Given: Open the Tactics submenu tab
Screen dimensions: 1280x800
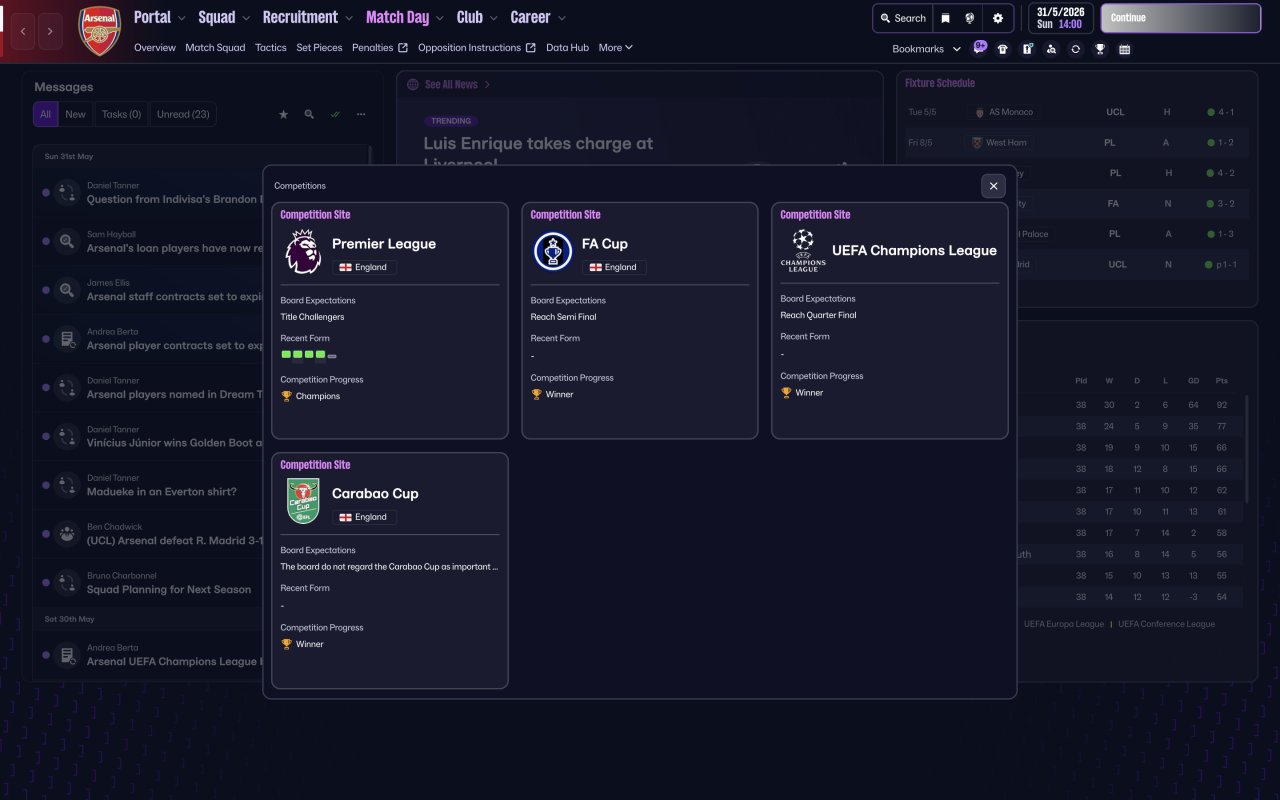Looking at the screenshot, I should tap(271, 47).
